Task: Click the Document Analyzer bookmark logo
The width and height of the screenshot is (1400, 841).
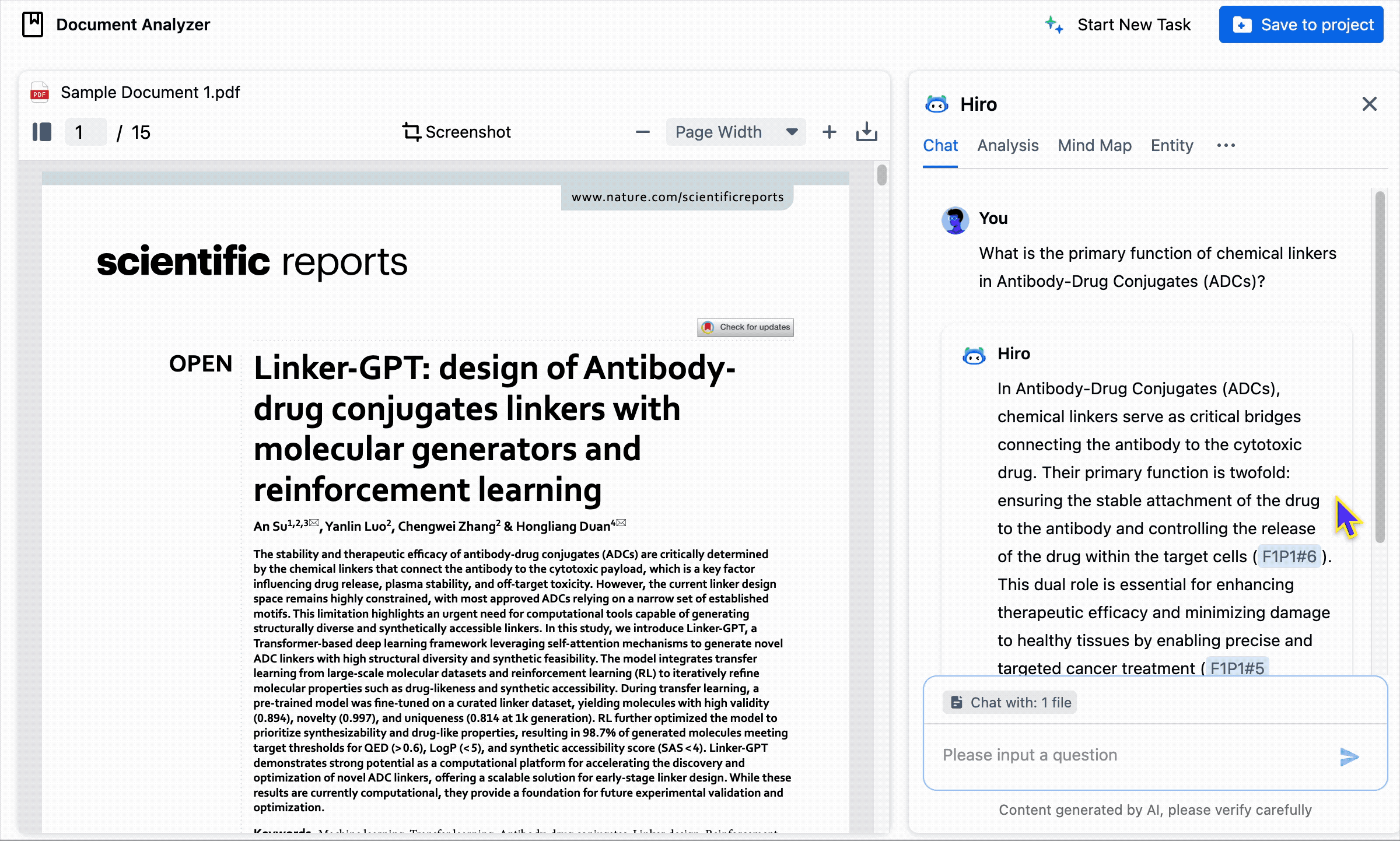Action: pyautogui.click(x=33, y=24)
